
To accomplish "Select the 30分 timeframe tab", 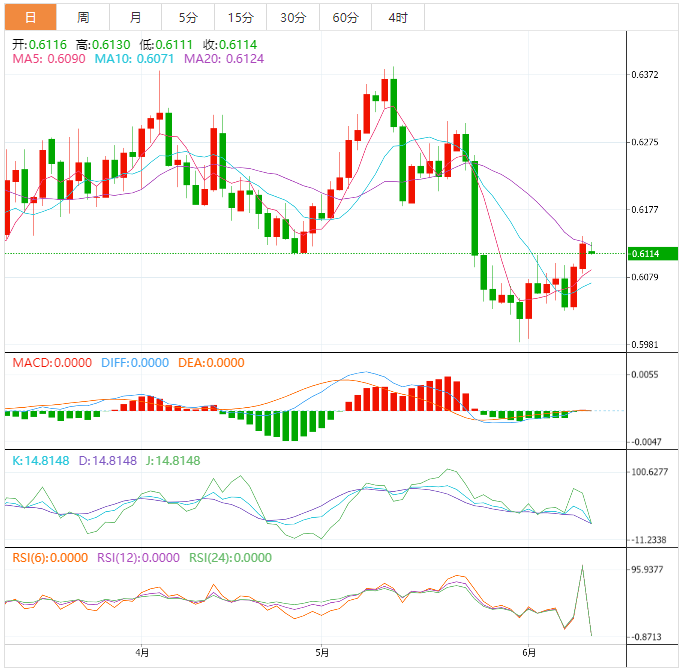I will 293,17.
